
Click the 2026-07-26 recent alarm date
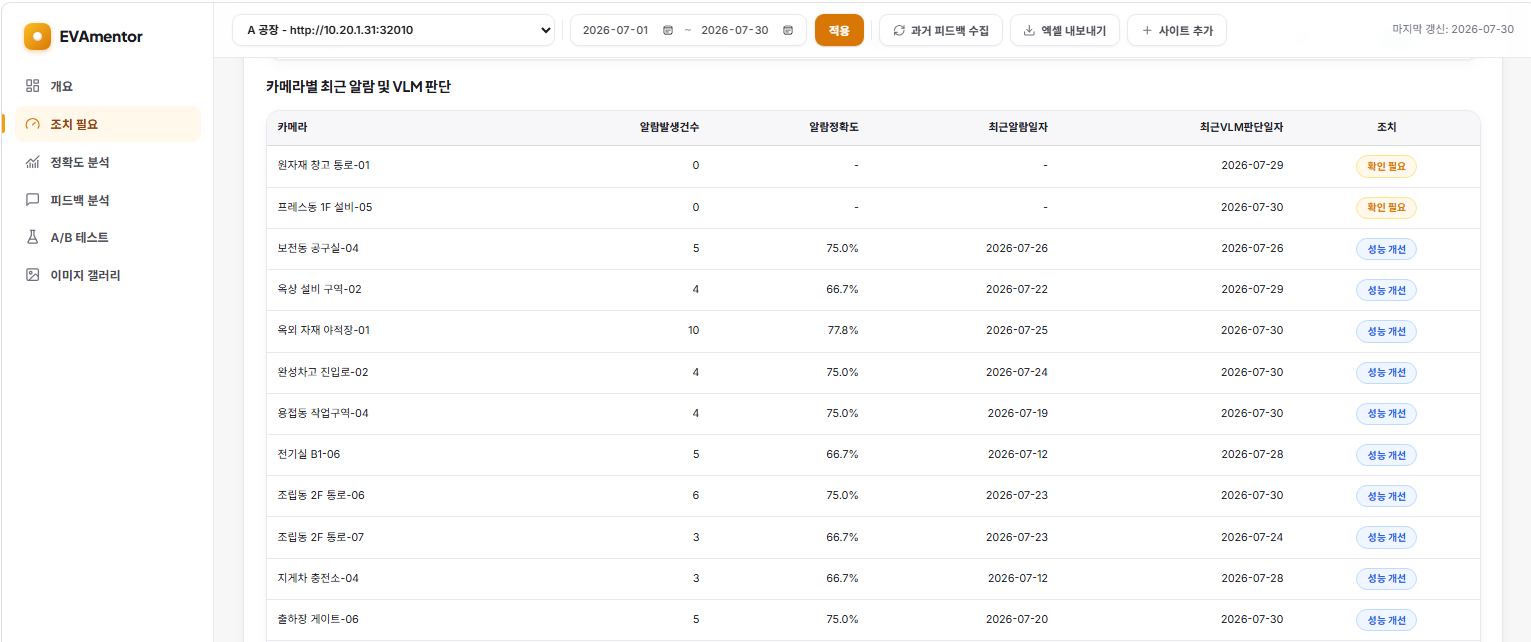coord(1017,249)
